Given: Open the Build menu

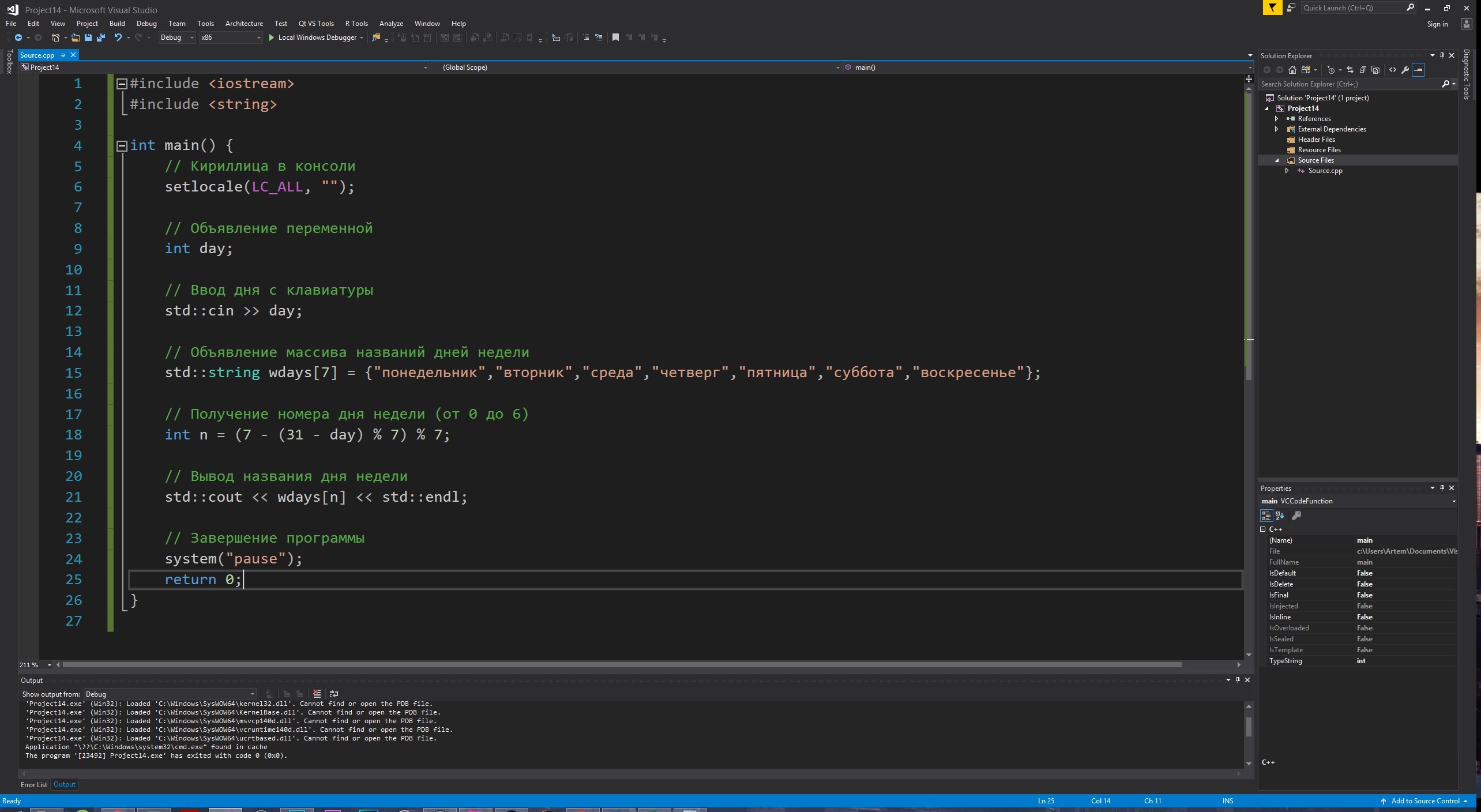Looking at the screenshot, I should tap(117, 24).
